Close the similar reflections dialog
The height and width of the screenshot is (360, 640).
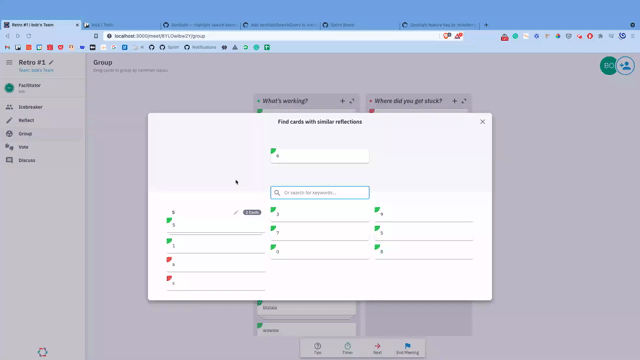[x=482, y=122]
